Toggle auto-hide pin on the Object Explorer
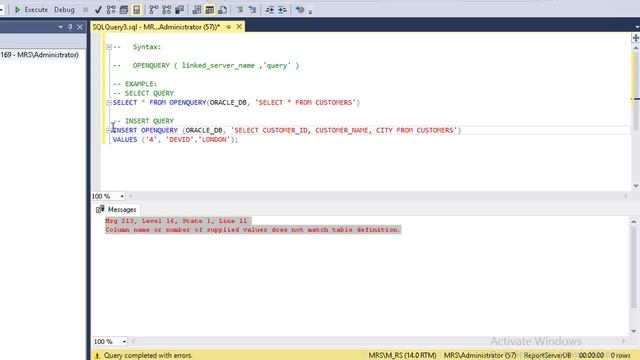The height and width of the screenshot is (360, 640). (70, 27)
